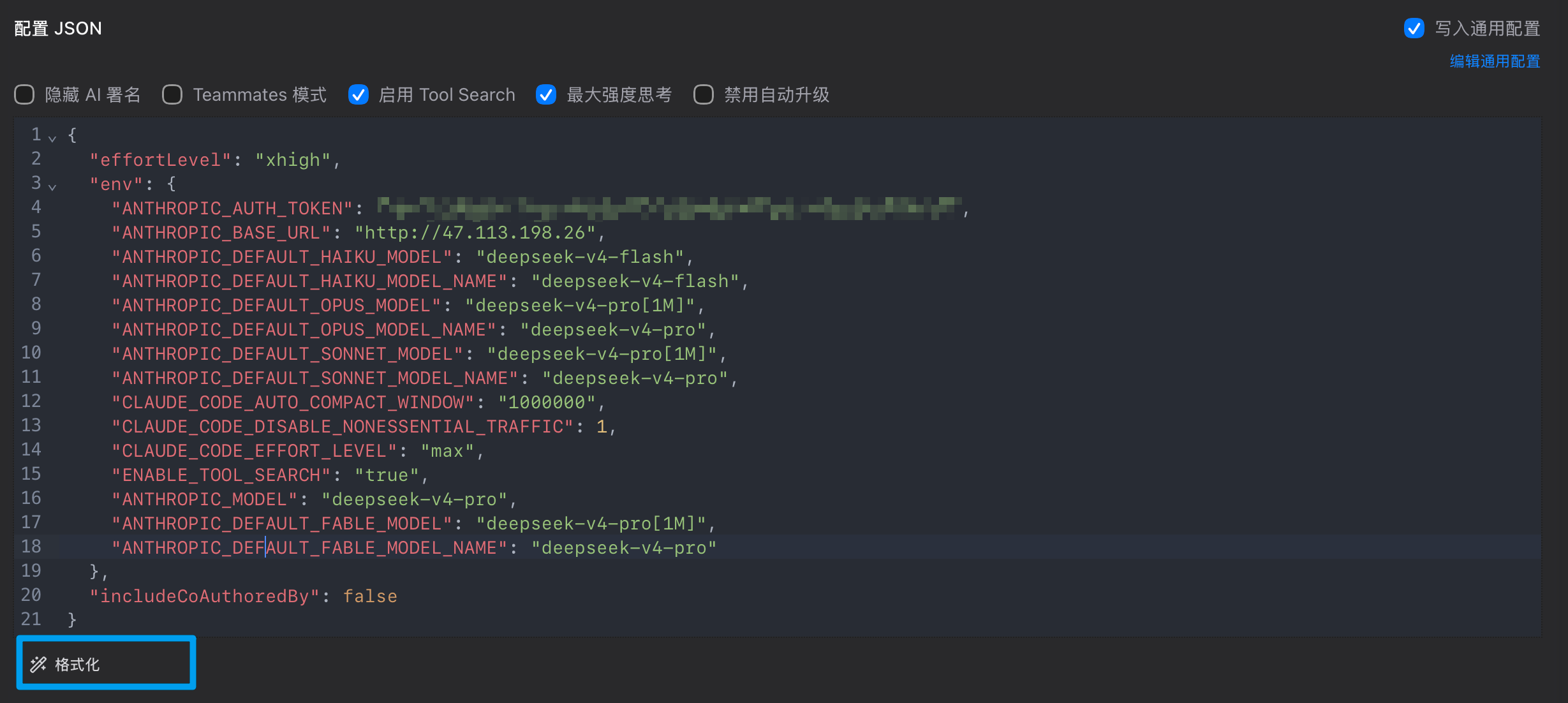The image size is (1568, 703).
Task: Click line number 12 in the gutter
Action: (31, 401)
